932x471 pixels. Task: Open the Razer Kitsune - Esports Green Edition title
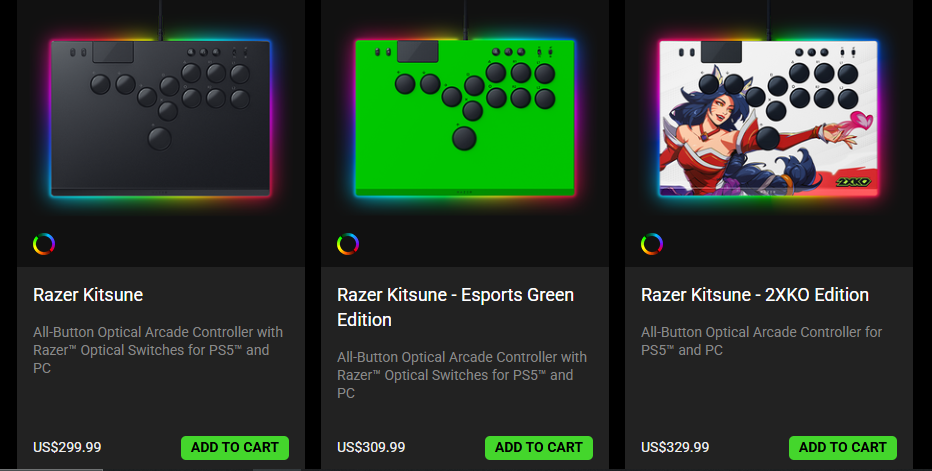(455, 307)
